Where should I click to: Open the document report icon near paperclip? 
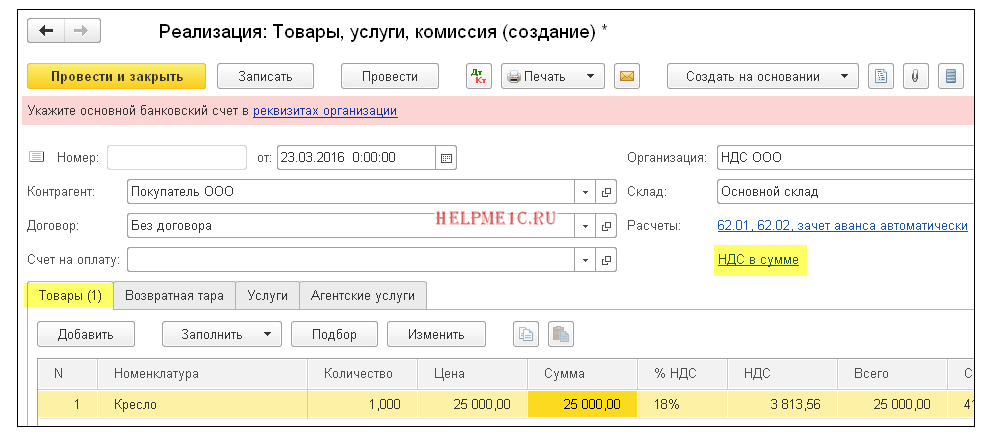point(881,76)
